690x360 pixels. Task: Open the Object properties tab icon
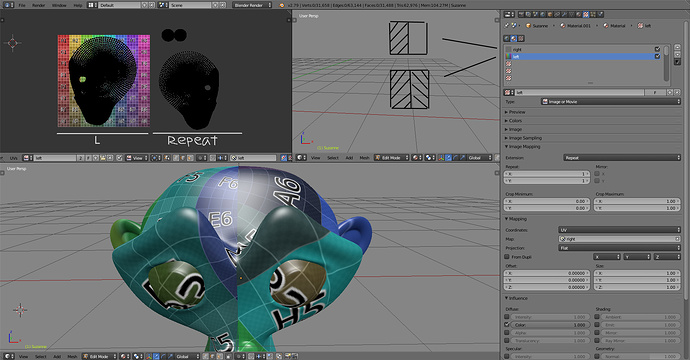[x=550, y=14]
